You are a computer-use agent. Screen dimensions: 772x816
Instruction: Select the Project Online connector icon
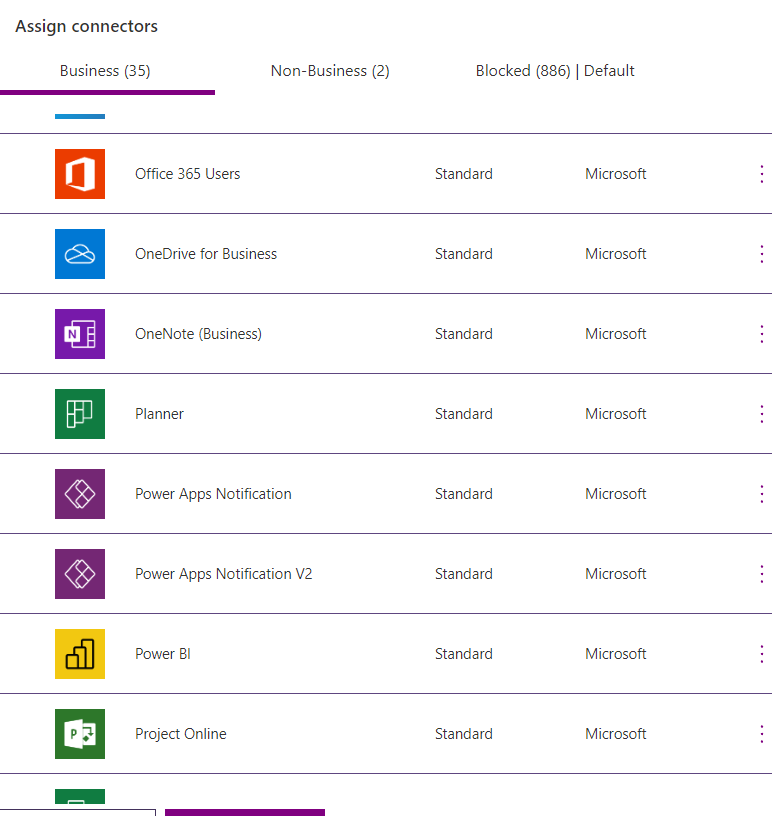click(x=80, y=733)
